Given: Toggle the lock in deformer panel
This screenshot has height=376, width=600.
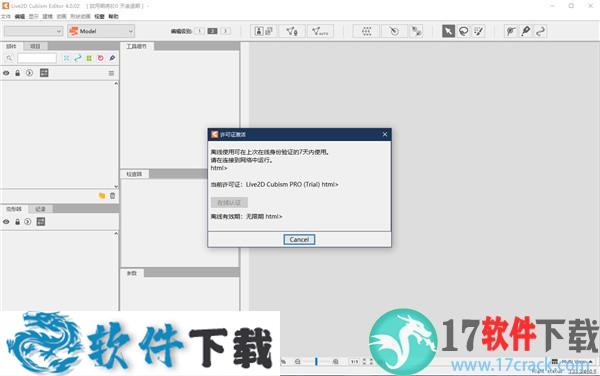Looking at the screenshot, I should coord(17,221).
